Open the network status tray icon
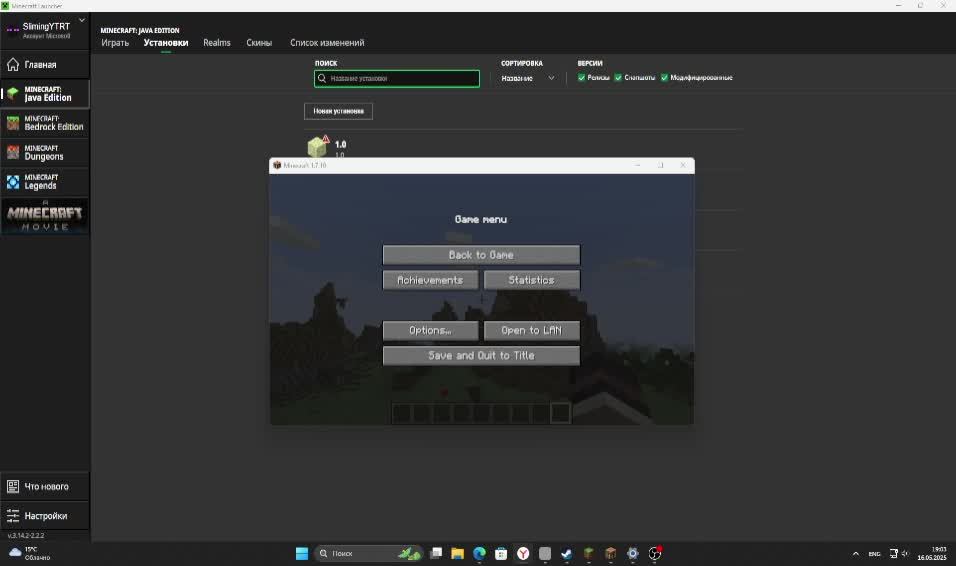This screenshot has width=956, height=566. pyautogui.click(x=893, y=554)
